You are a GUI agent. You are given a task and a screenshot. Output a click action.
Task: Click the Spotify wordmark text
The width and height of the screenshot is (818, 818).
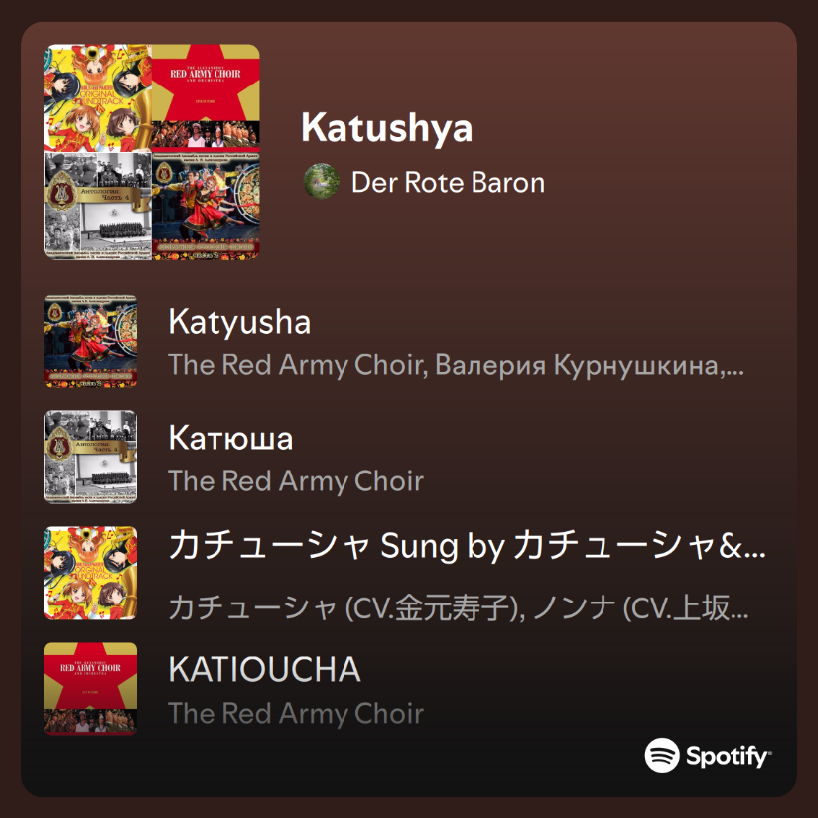tap(728, 756)
